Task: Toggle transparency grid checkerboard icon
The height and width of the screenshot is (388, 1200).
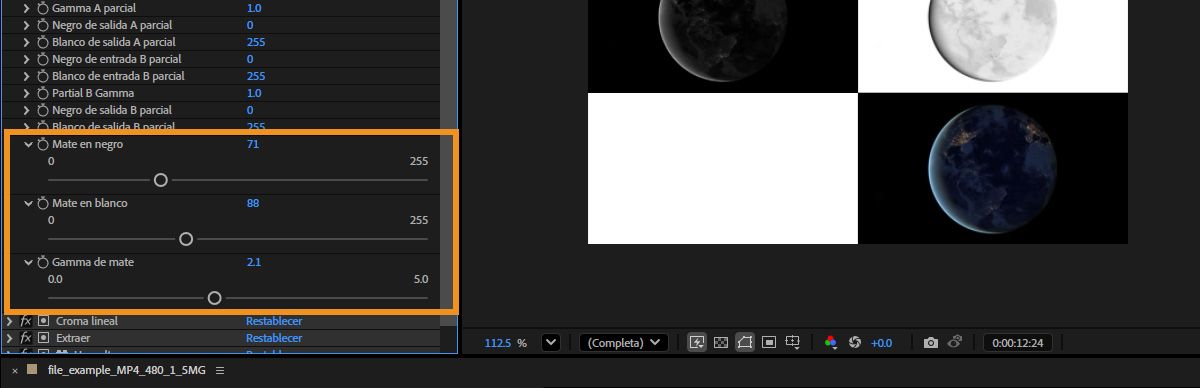Action: point(721,342)
